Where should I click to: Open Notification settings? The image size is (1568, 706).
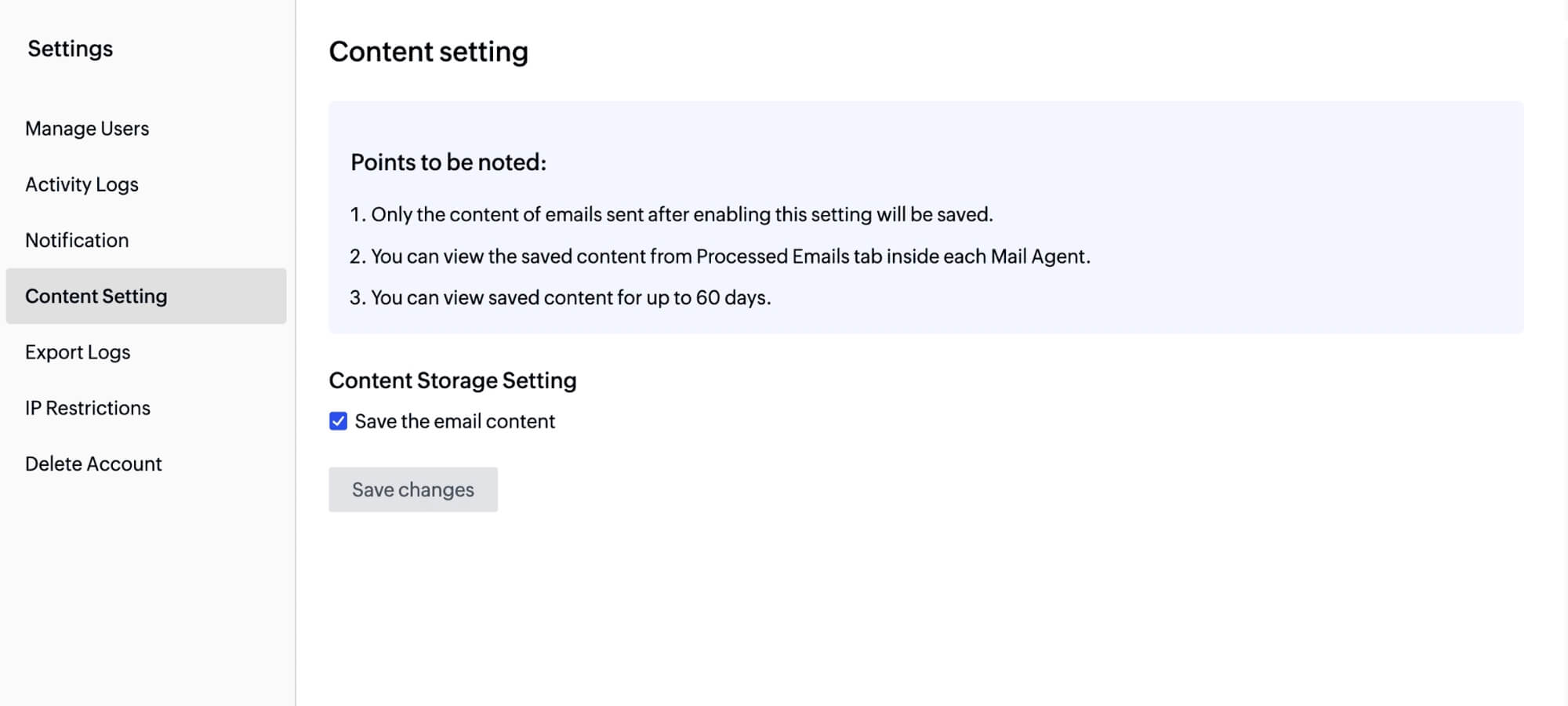tap(77, 240)
